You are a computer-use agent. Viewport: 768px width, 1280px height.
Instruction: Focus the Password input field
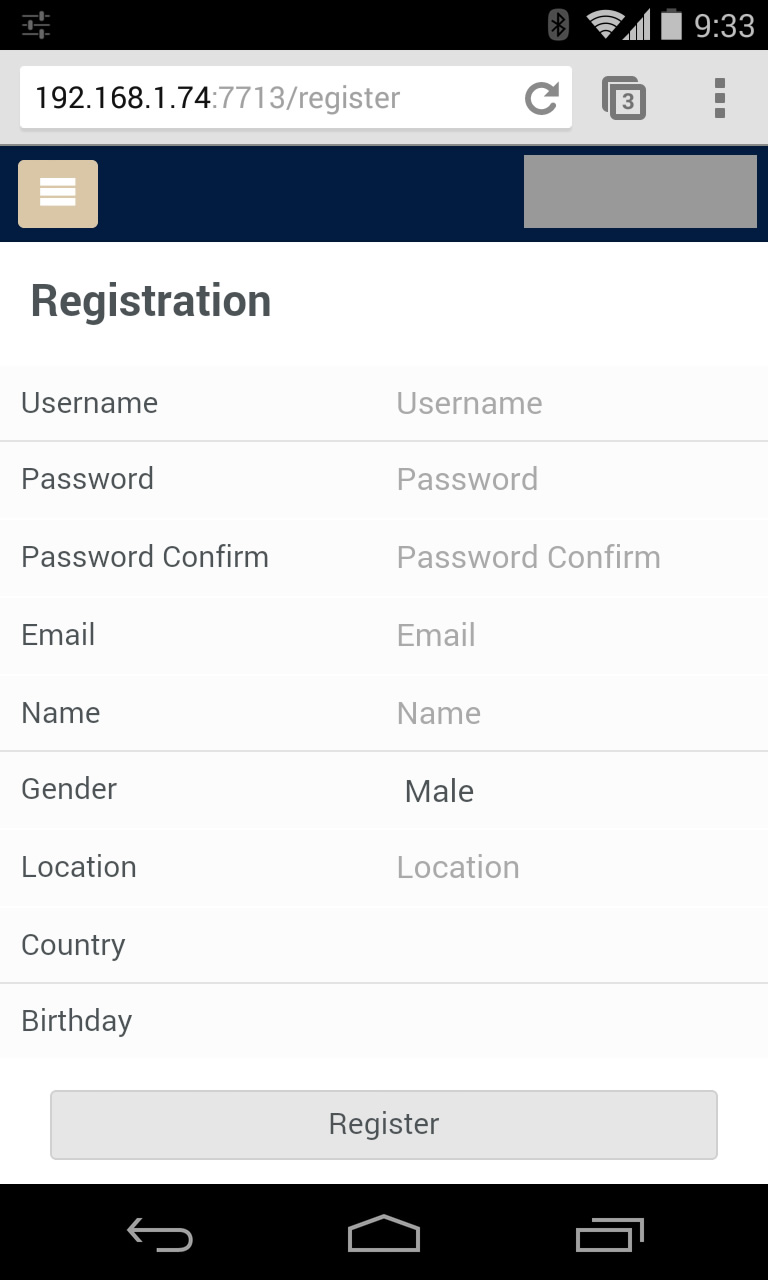coord(570,479)
